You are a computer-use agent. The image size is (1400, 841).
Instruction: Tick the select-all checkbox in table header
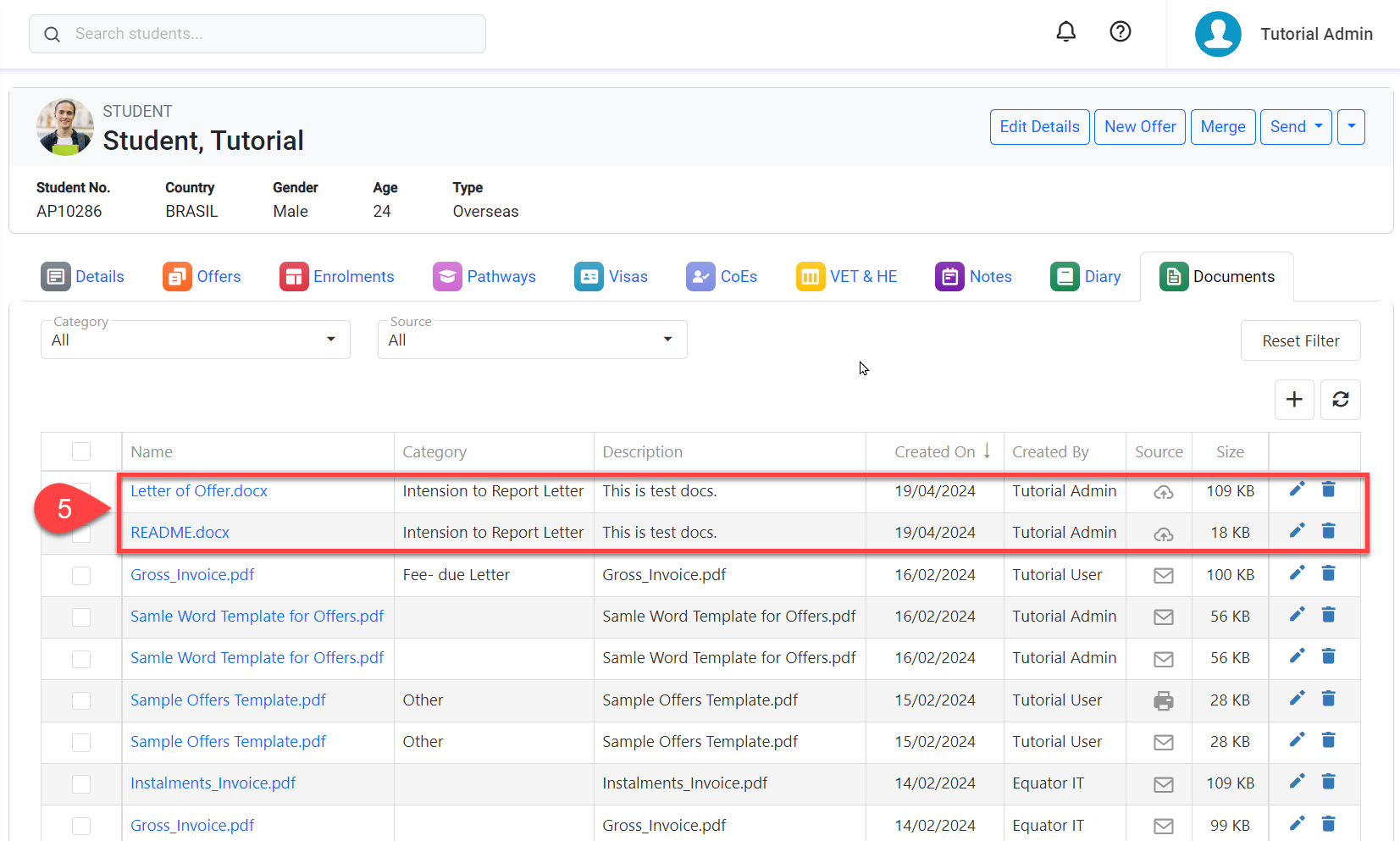pyautogui.click(x=81, y=451)
